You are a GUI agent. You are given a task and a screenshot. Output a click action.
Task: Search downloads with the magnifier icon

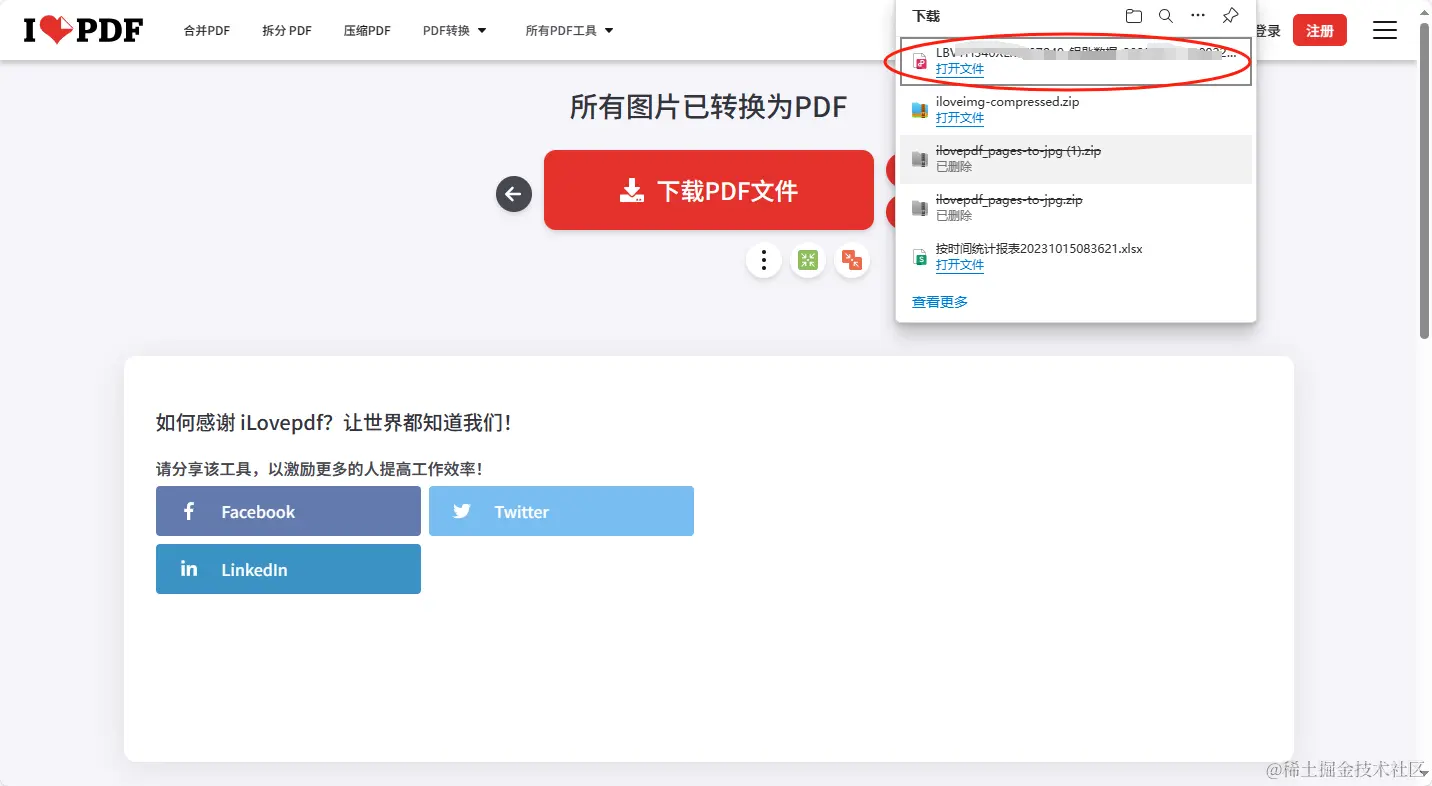[1166, 16]
